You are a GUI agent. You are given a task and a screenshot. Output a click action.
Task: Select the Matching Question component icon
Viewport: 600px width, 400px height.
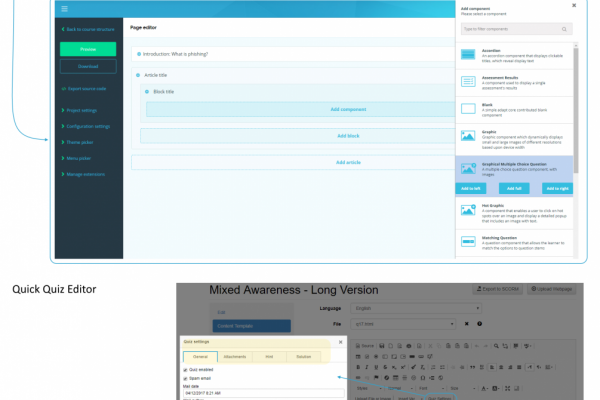[x=468, y=241]
